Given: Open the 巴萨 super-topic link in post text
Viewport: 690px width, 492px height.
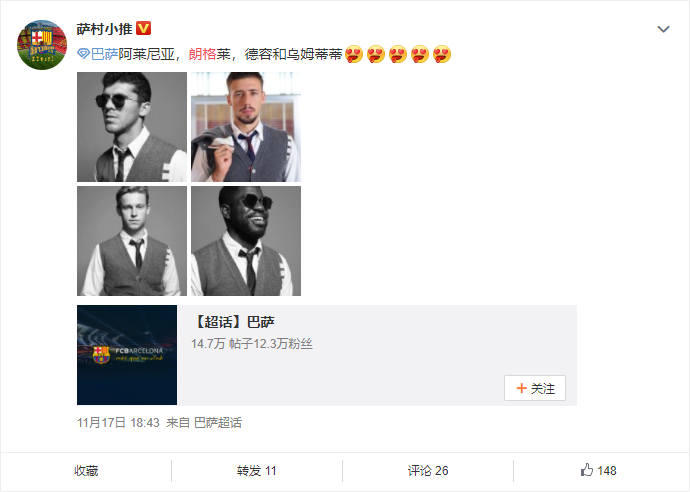Looking at the screenshot, I should tap(104, 54).
